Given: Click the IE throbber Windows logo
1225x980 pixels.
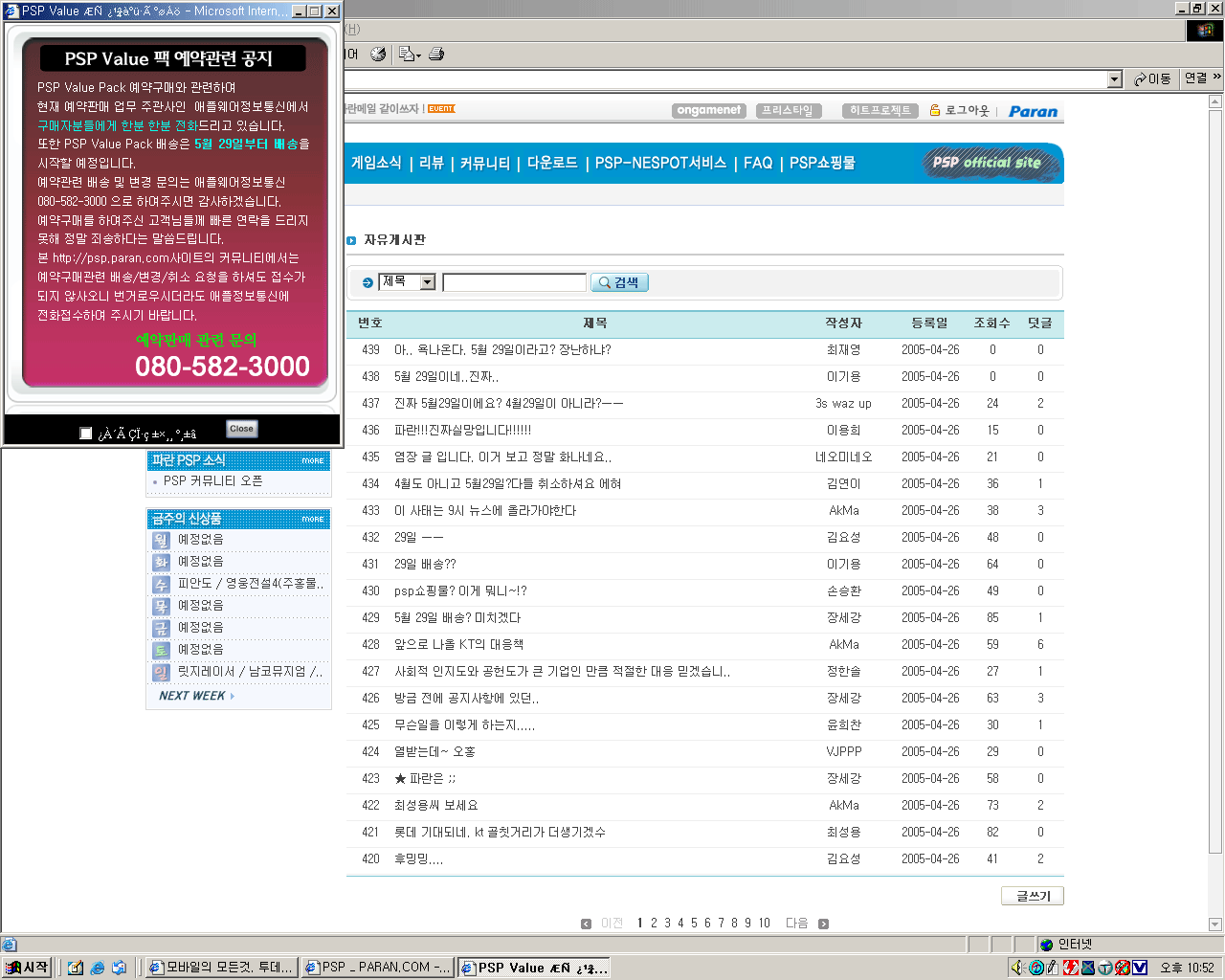Looking at the screenshot, I should (x=1205, y=30).
